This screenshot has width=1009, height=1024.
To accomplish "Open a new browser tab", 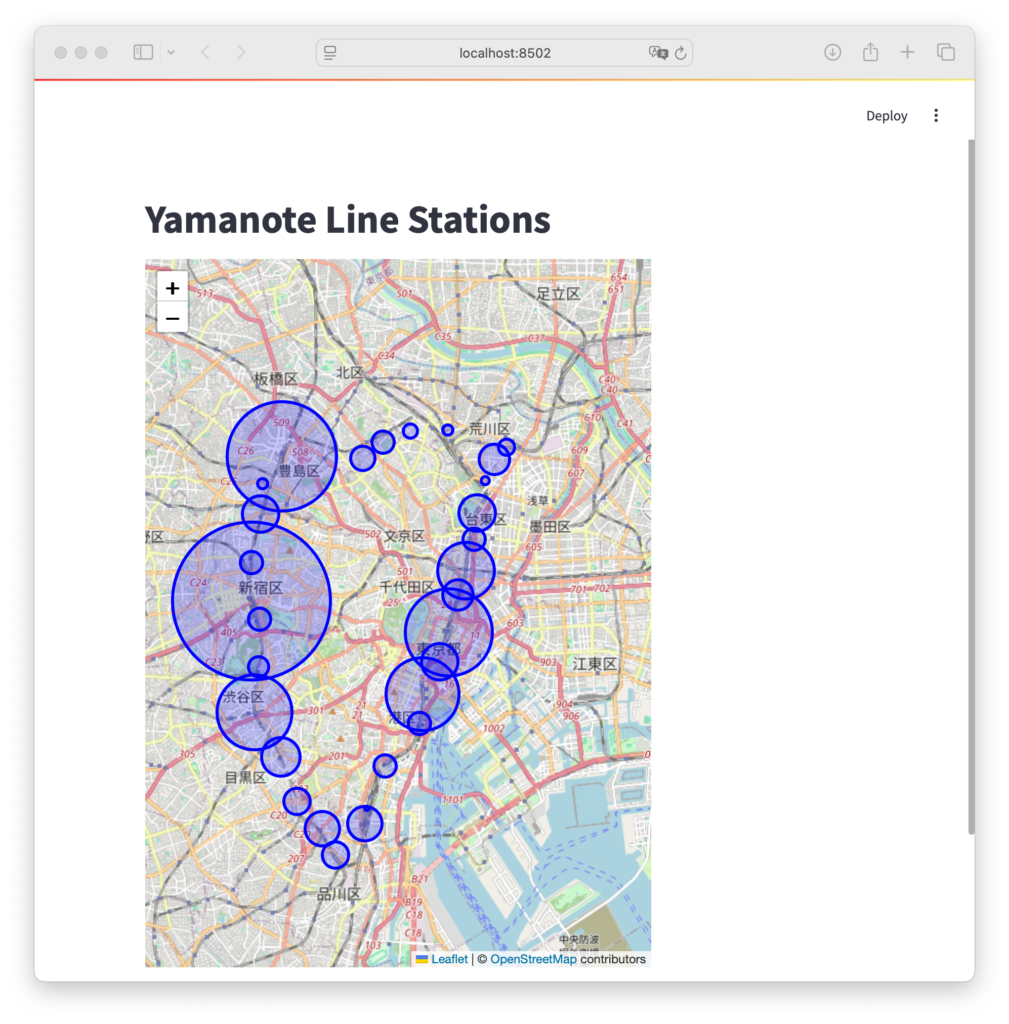I will click(x=907, y=52).
